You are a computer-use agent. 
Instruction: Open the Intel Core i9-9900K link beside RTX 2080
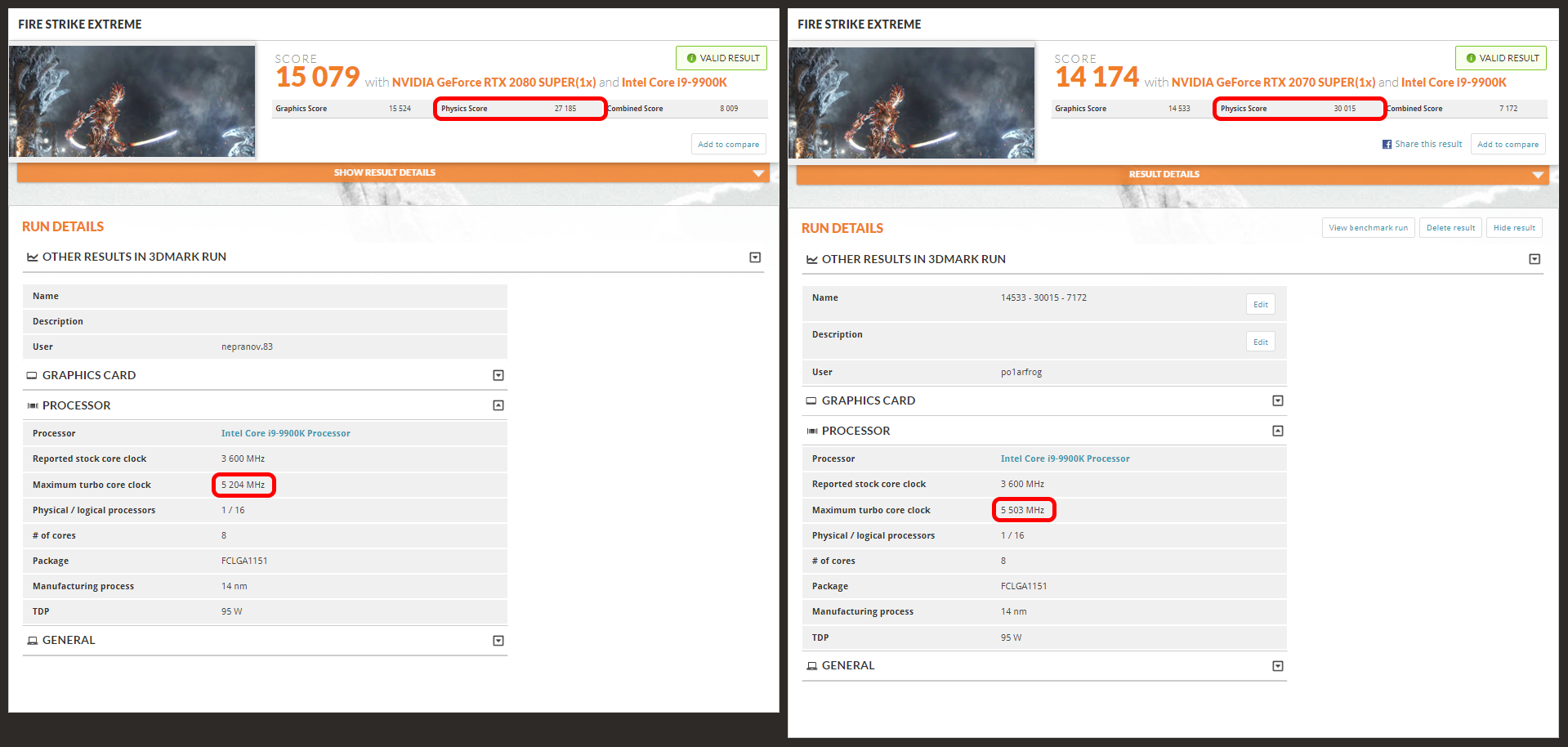tap(674, 83)
